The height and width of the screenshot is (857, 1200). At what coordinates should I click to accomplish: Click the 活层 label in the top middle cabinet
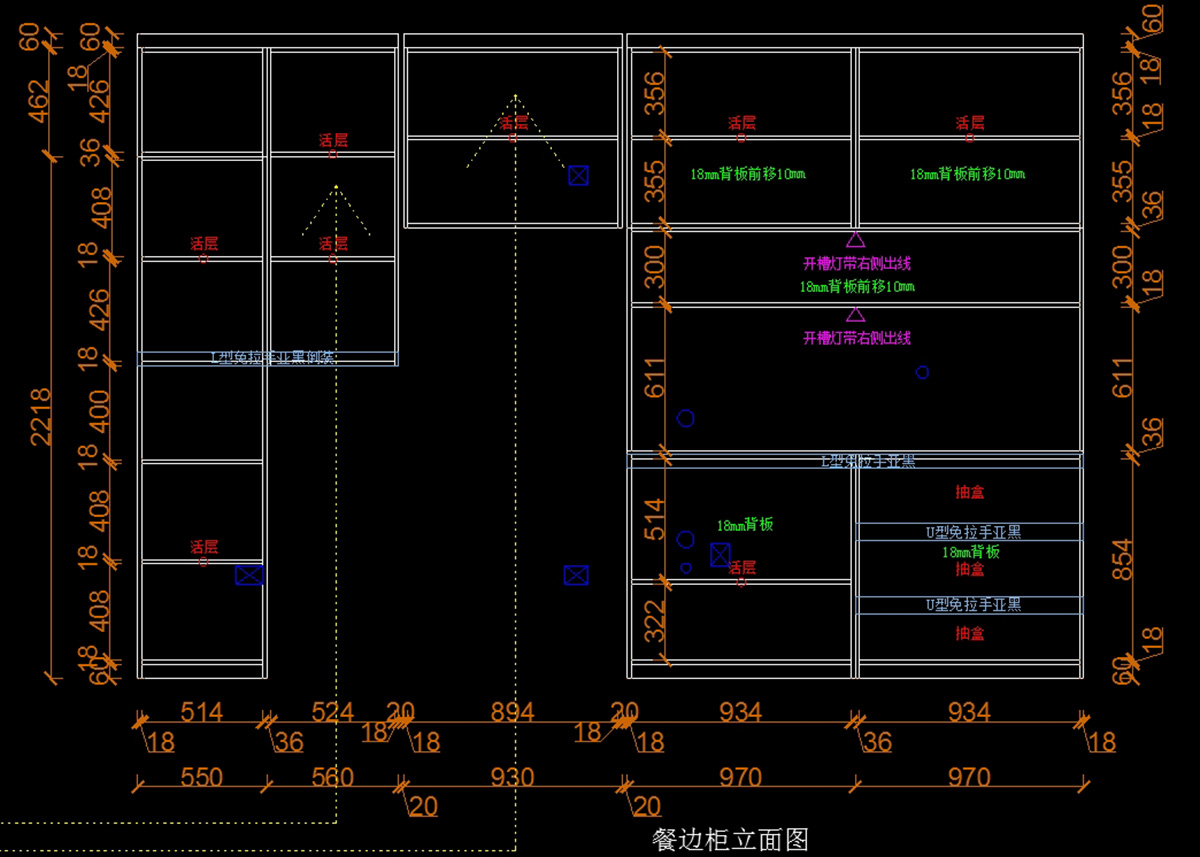tap(513, 123)
